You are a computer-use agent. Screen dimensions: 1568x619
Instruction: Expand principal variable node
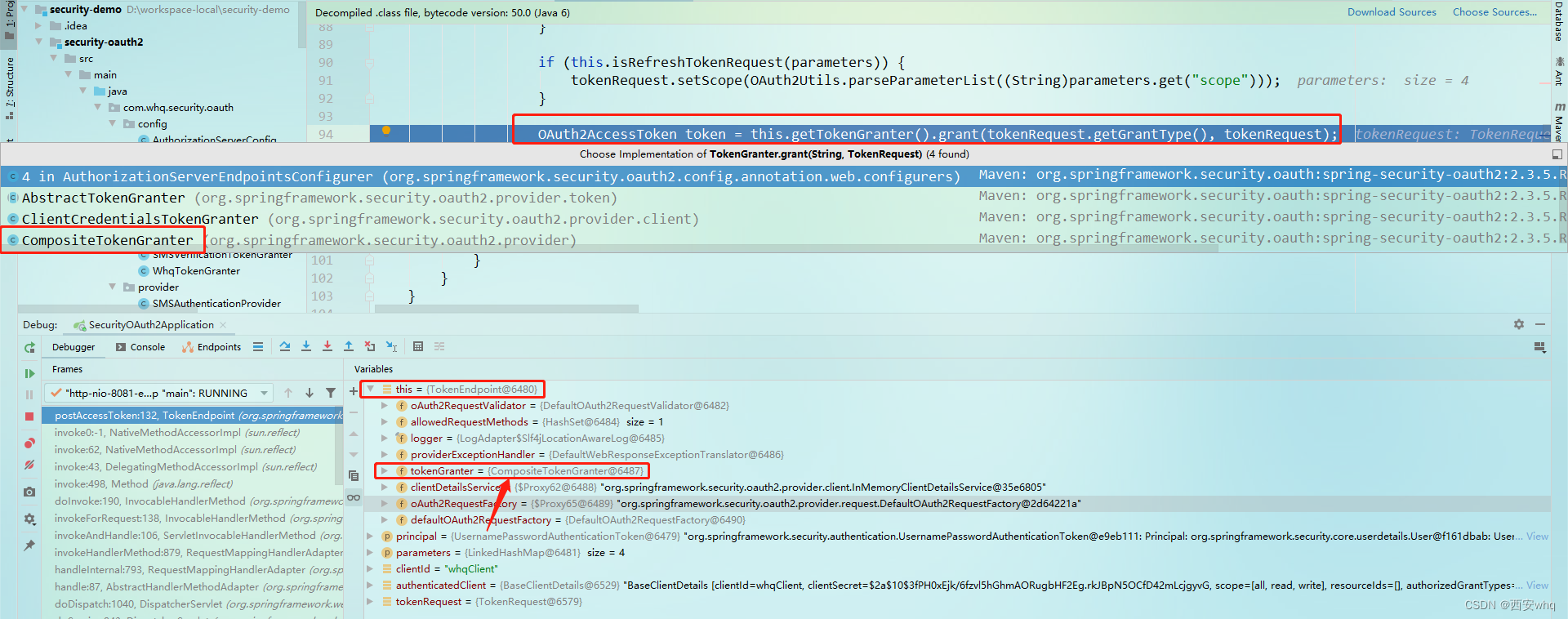(x=370, y=537)
